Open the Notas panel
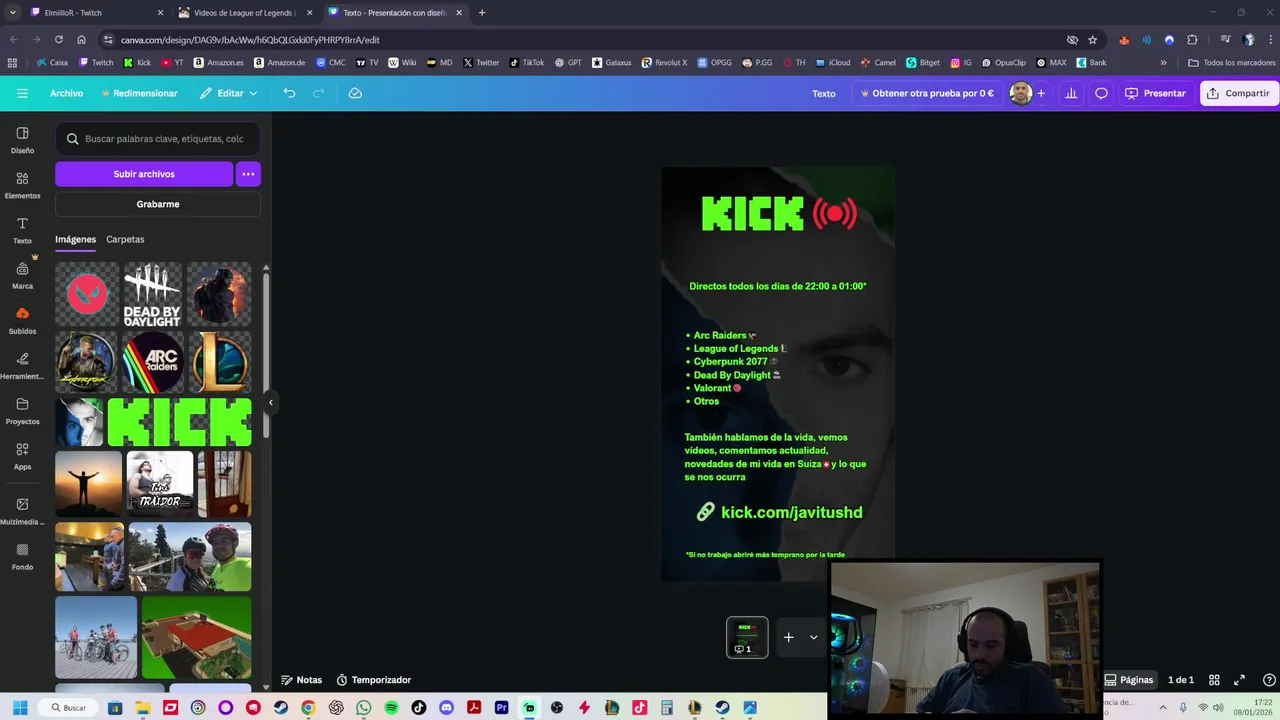The image size is (1280, 720). [x=301, y=680]
